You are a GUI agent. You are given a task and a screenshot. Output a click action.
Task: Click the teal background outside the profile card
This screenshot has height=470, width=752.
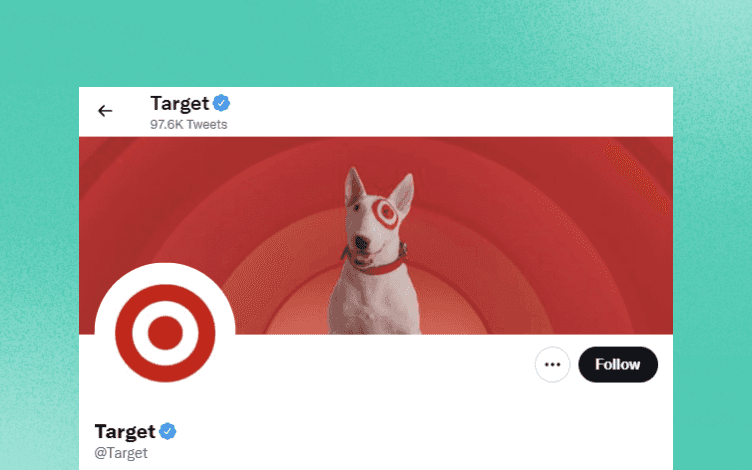pyautogui.click(x=376, y=43)
